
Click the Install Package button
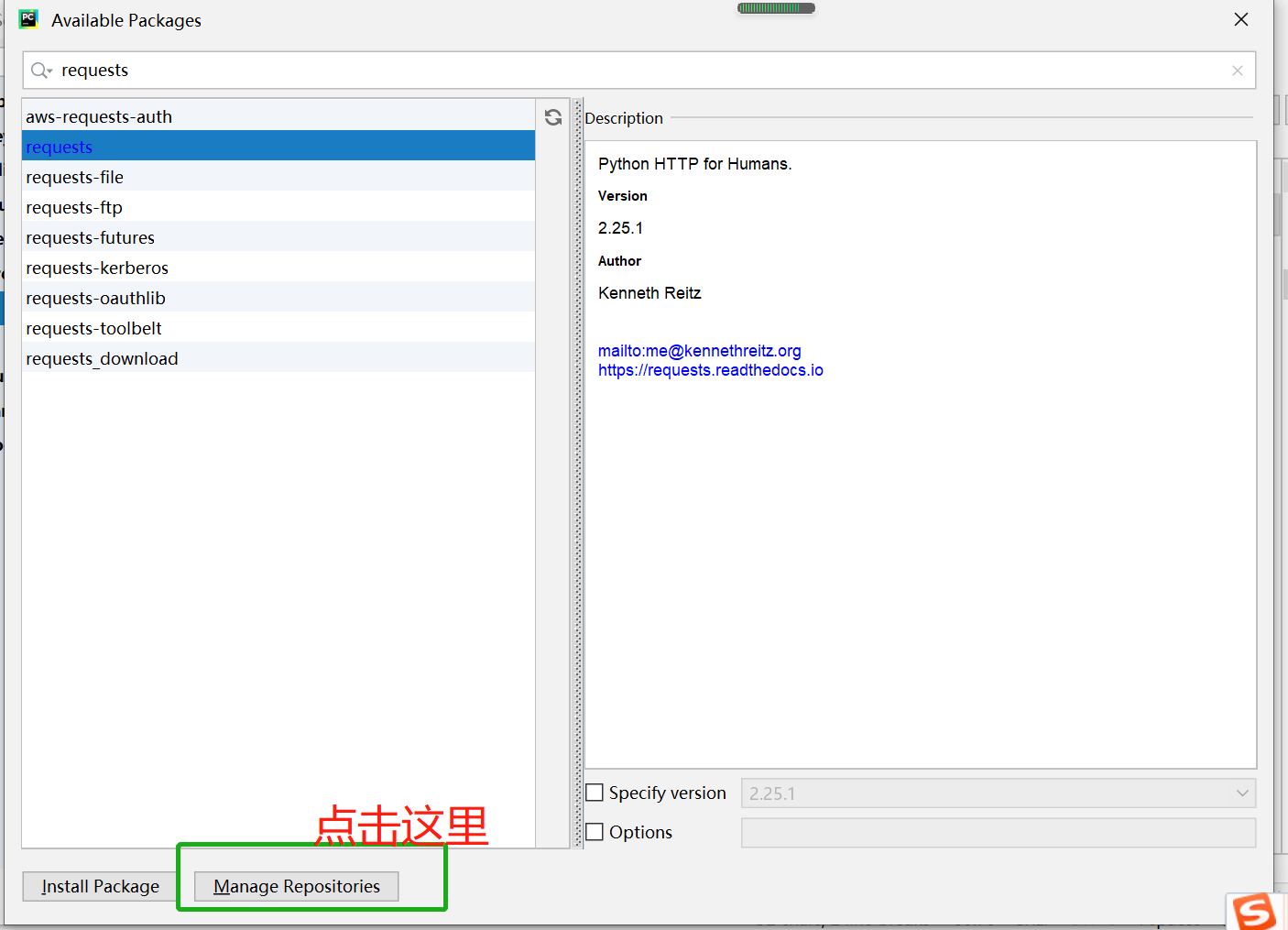pyautogui.click(x=100, y=886)
